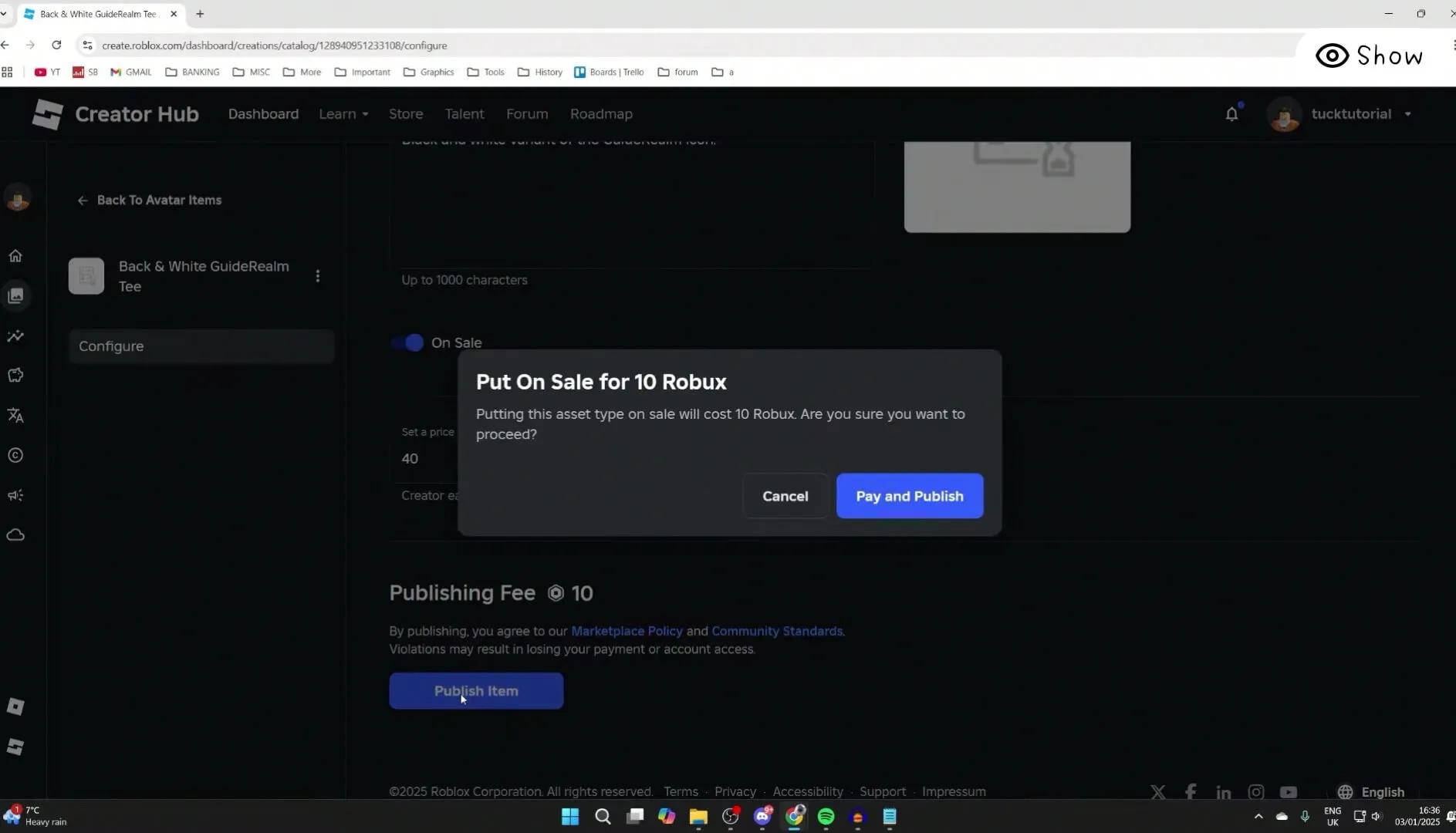The height and width of the screenshot is (833, 1456).
Task: Open the Creations image sidebar icon
Action: click(15, 295)
